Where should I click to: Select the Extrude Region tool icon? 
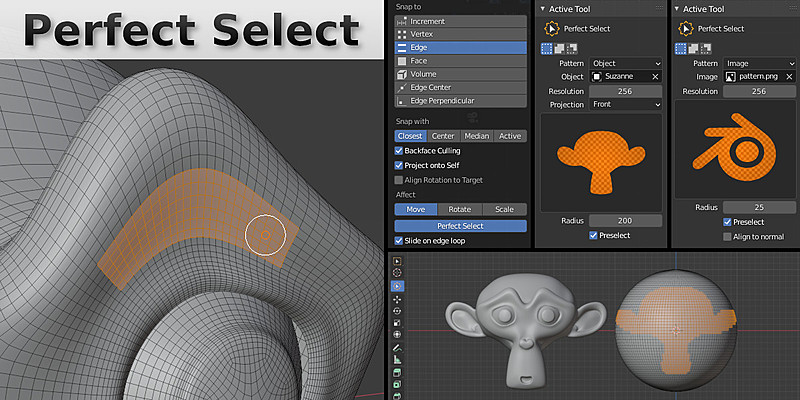coord(397,385)
